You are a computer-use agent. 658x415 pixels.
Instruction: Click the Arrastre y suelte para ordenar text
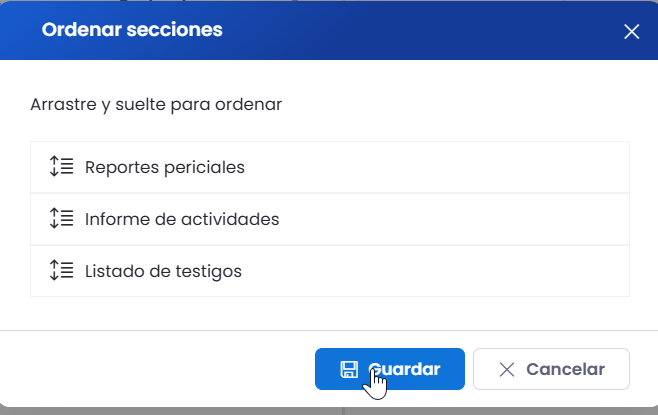(156, 104)
